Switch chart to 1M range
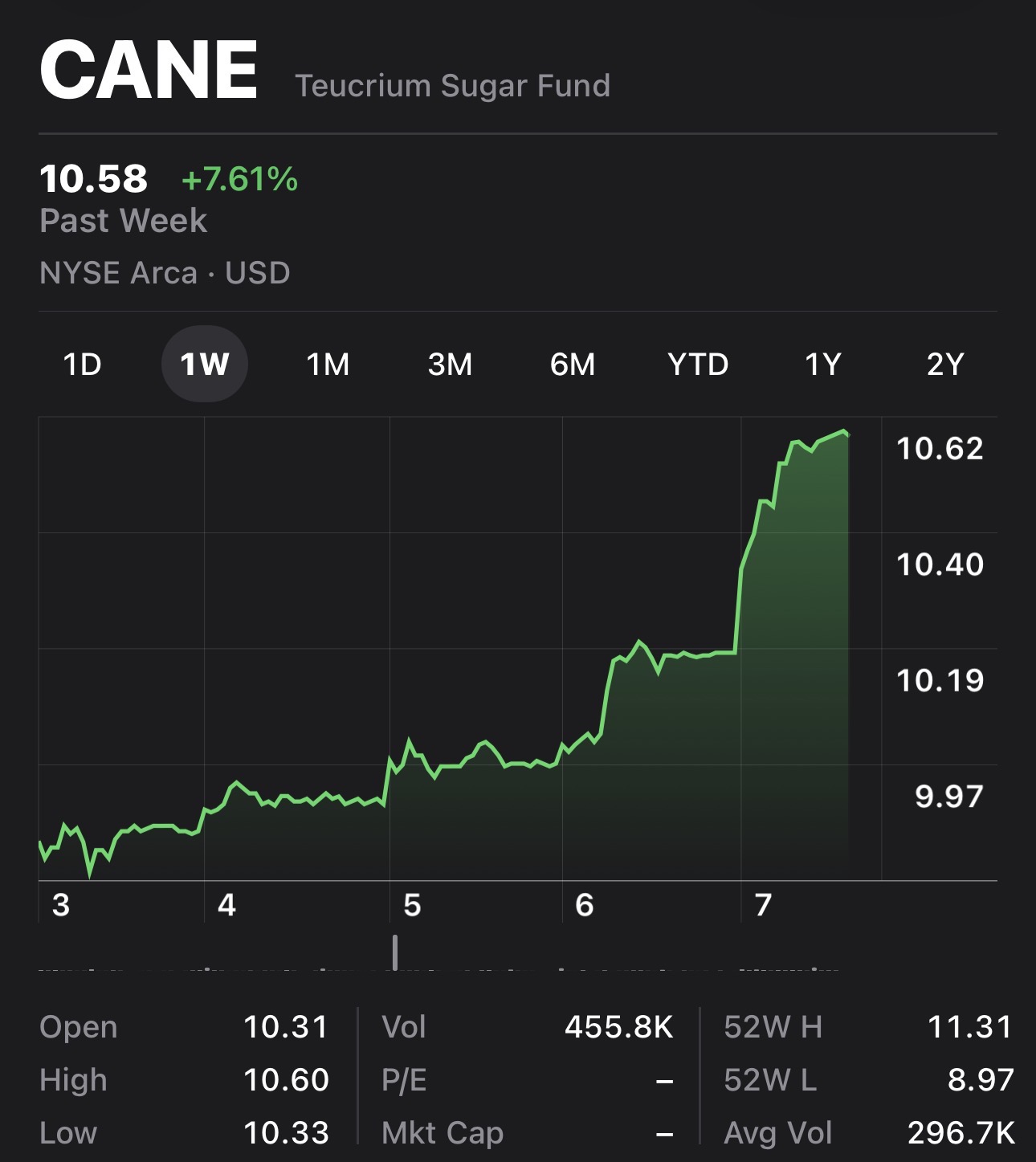Screen dimensions: 1036x1162 tap(328, 365)
